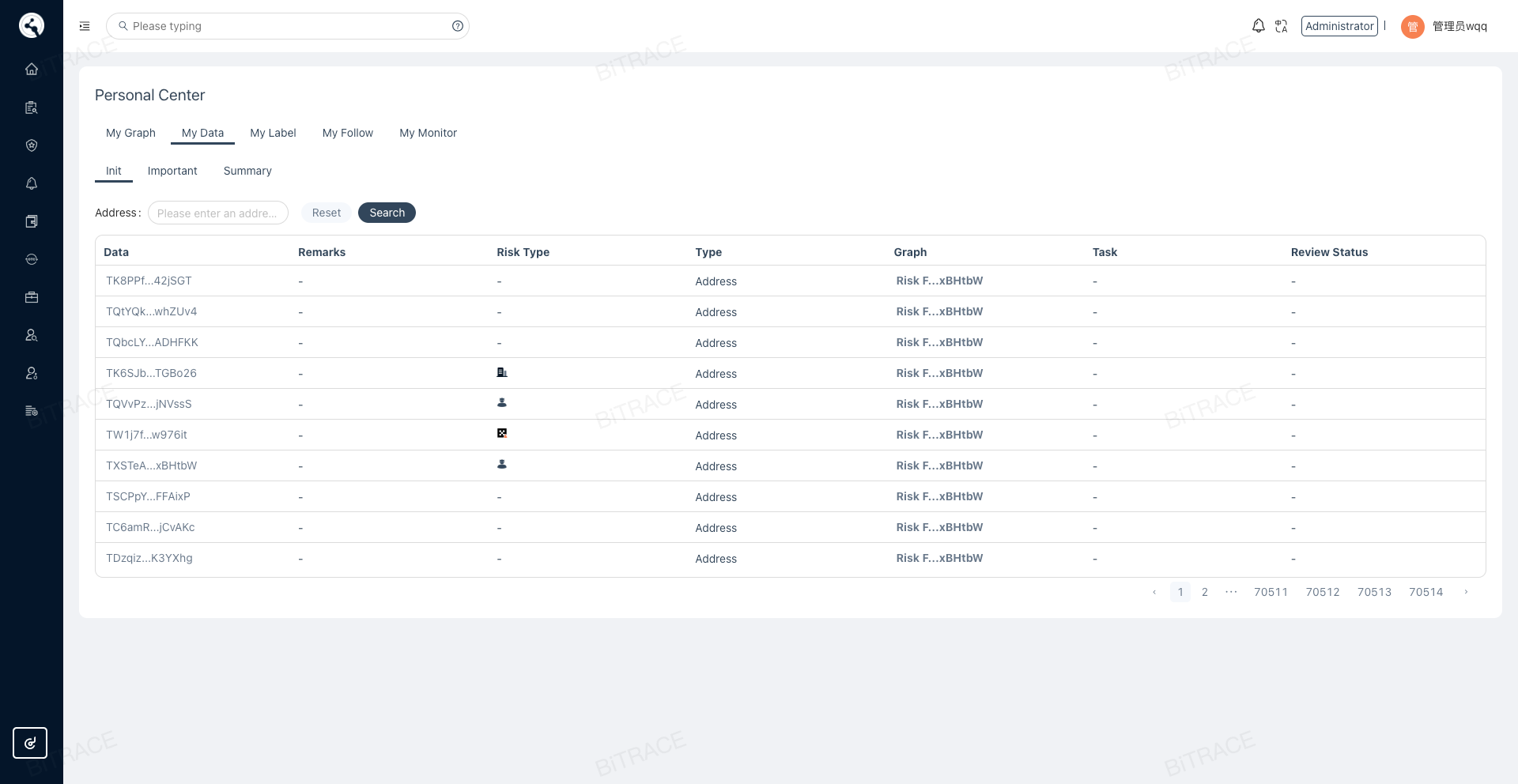
Task: Go to previous page arrow
Action: coord(1154,592)
